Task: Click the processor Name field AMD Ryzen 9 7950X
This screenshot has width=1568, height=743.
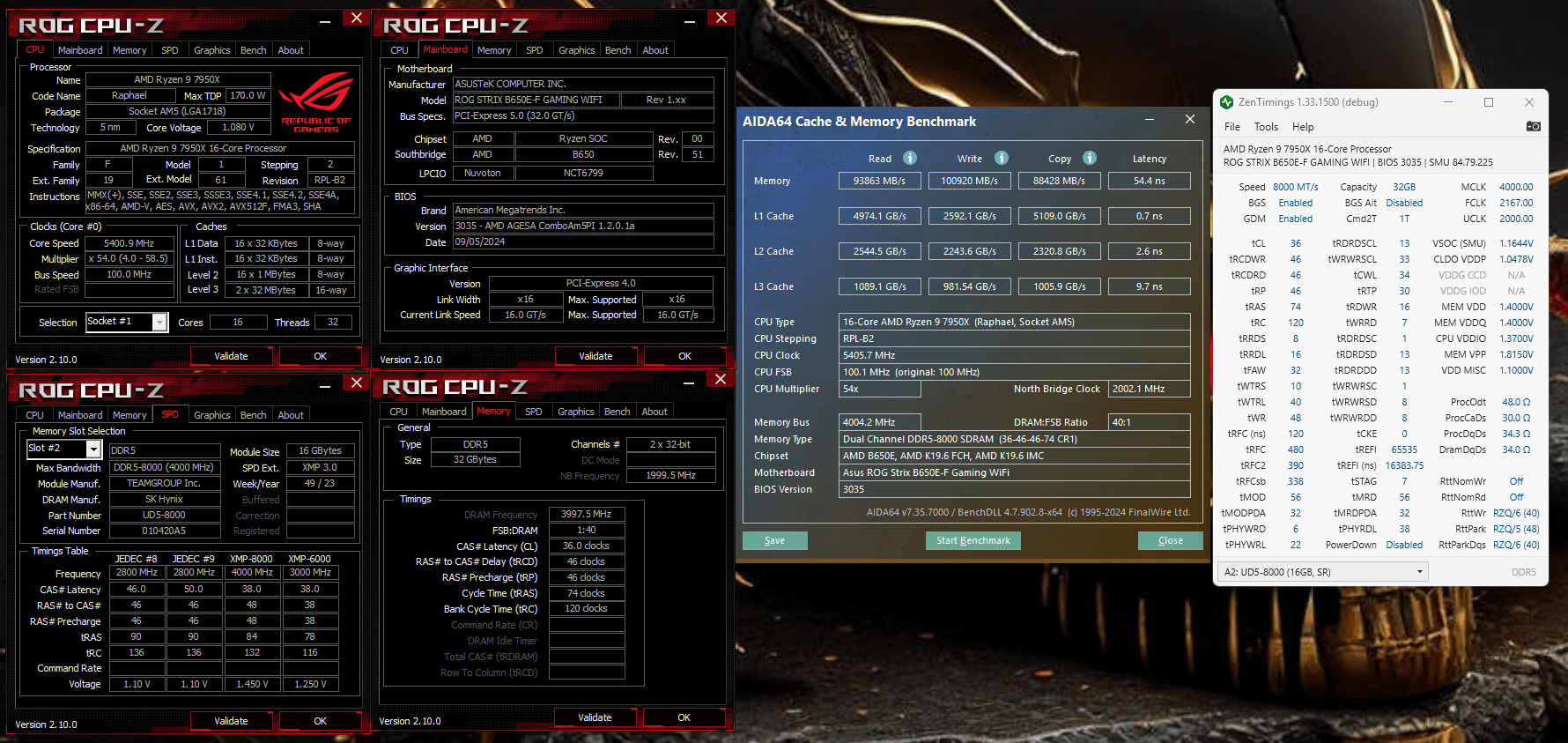Action: click(177, 79)
